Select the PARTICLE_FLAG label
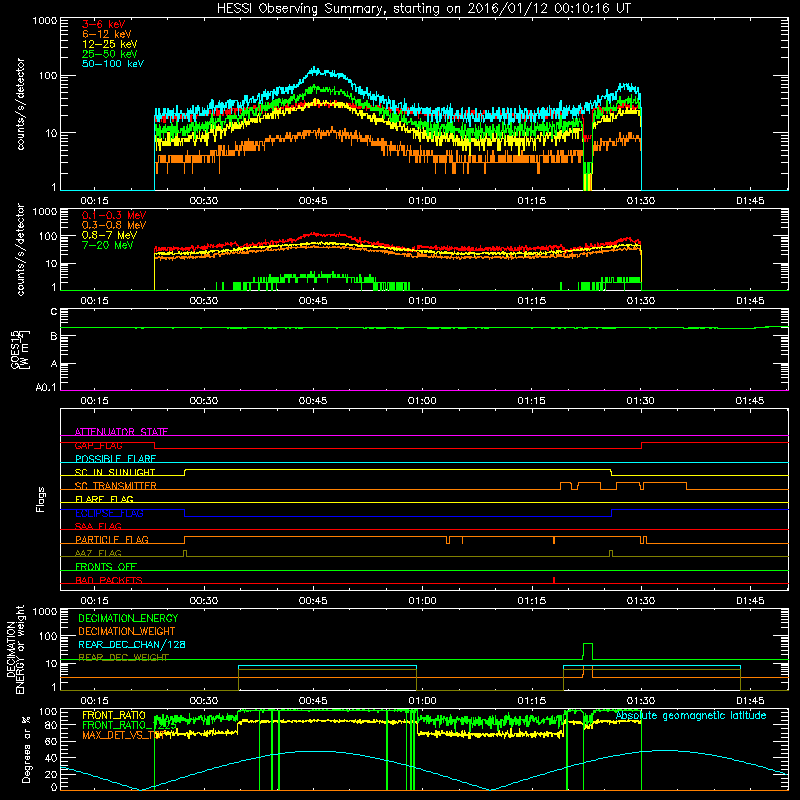The height and width of the screenshot is (800, 800). click(112, 540)
